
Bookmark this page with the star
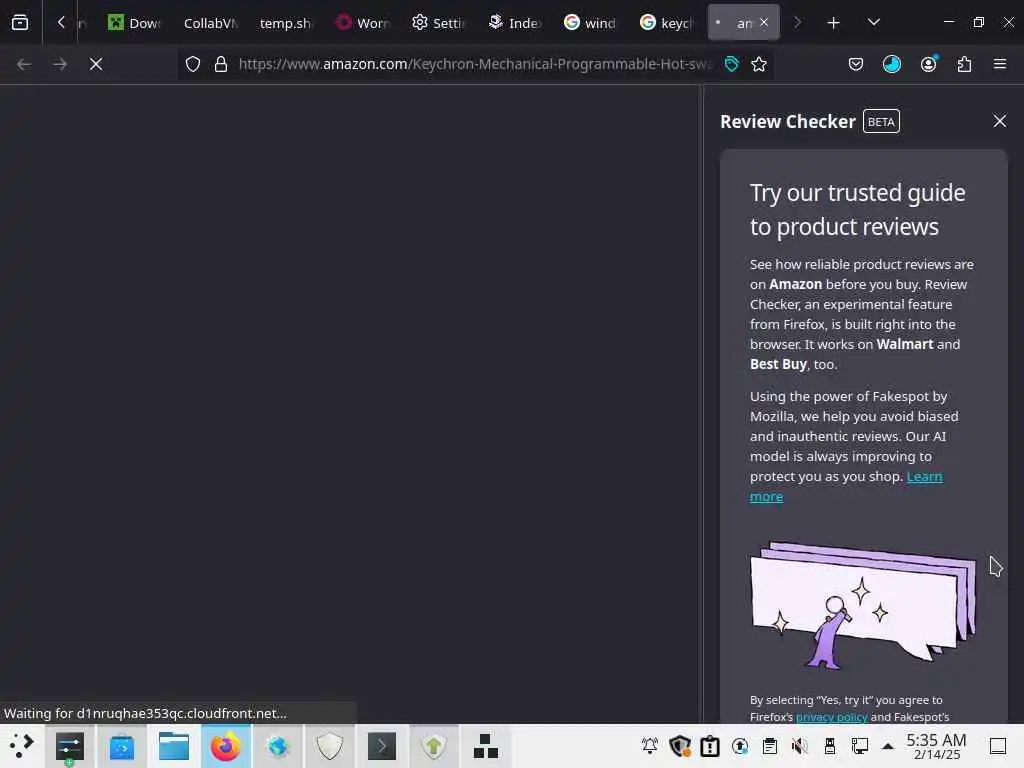(759, 64)
